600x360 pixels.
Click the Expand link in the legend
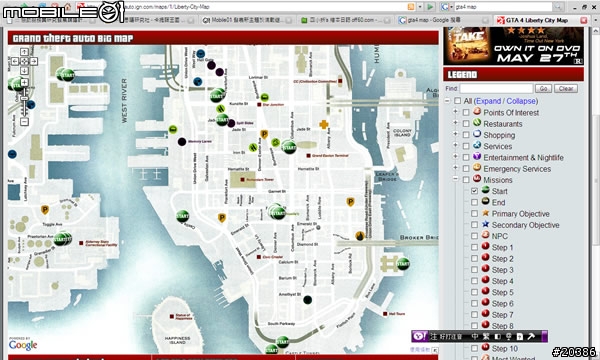coord(489,101)
